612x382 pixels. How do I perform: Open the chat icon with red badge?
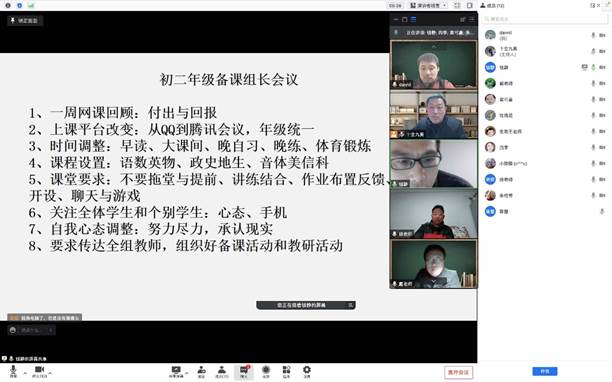[x=244, y=372]
